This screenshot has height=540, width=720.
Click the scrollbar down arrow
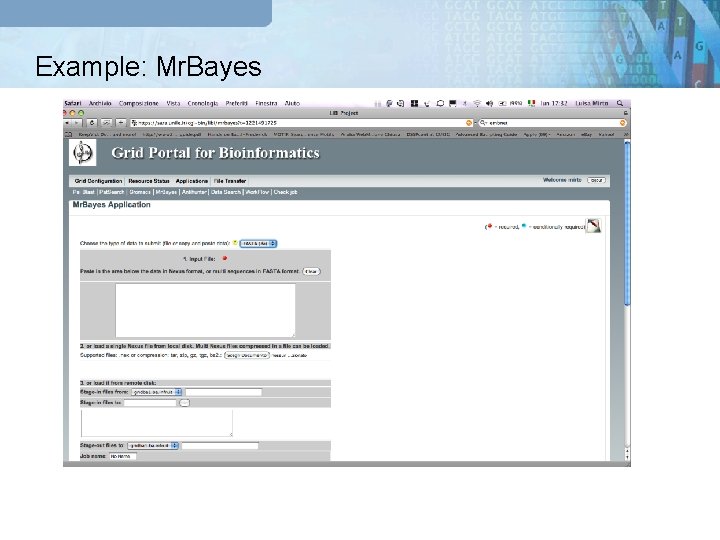point(627,457)
